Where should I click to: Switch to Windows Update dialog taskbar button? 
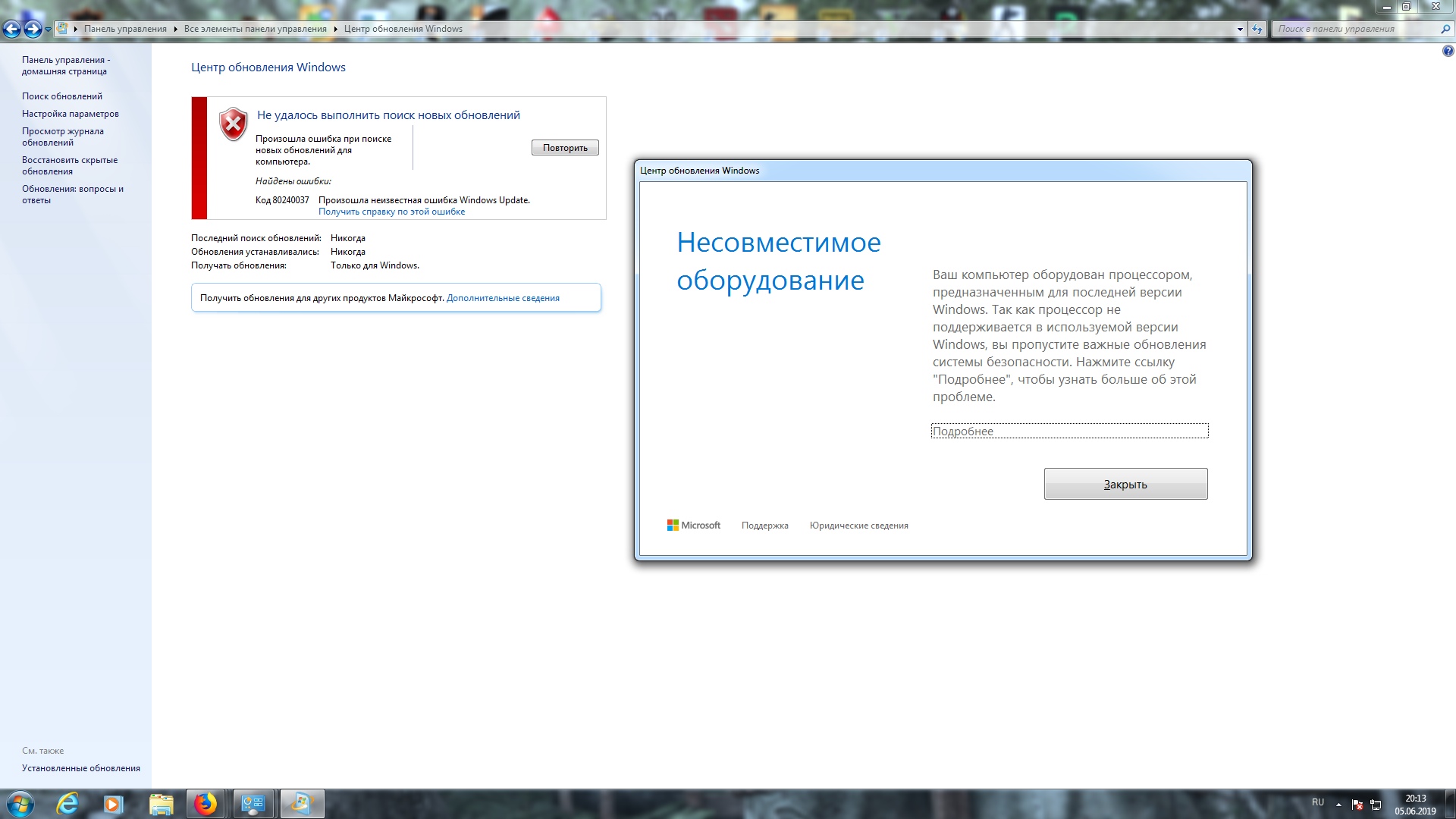point(302,804)
